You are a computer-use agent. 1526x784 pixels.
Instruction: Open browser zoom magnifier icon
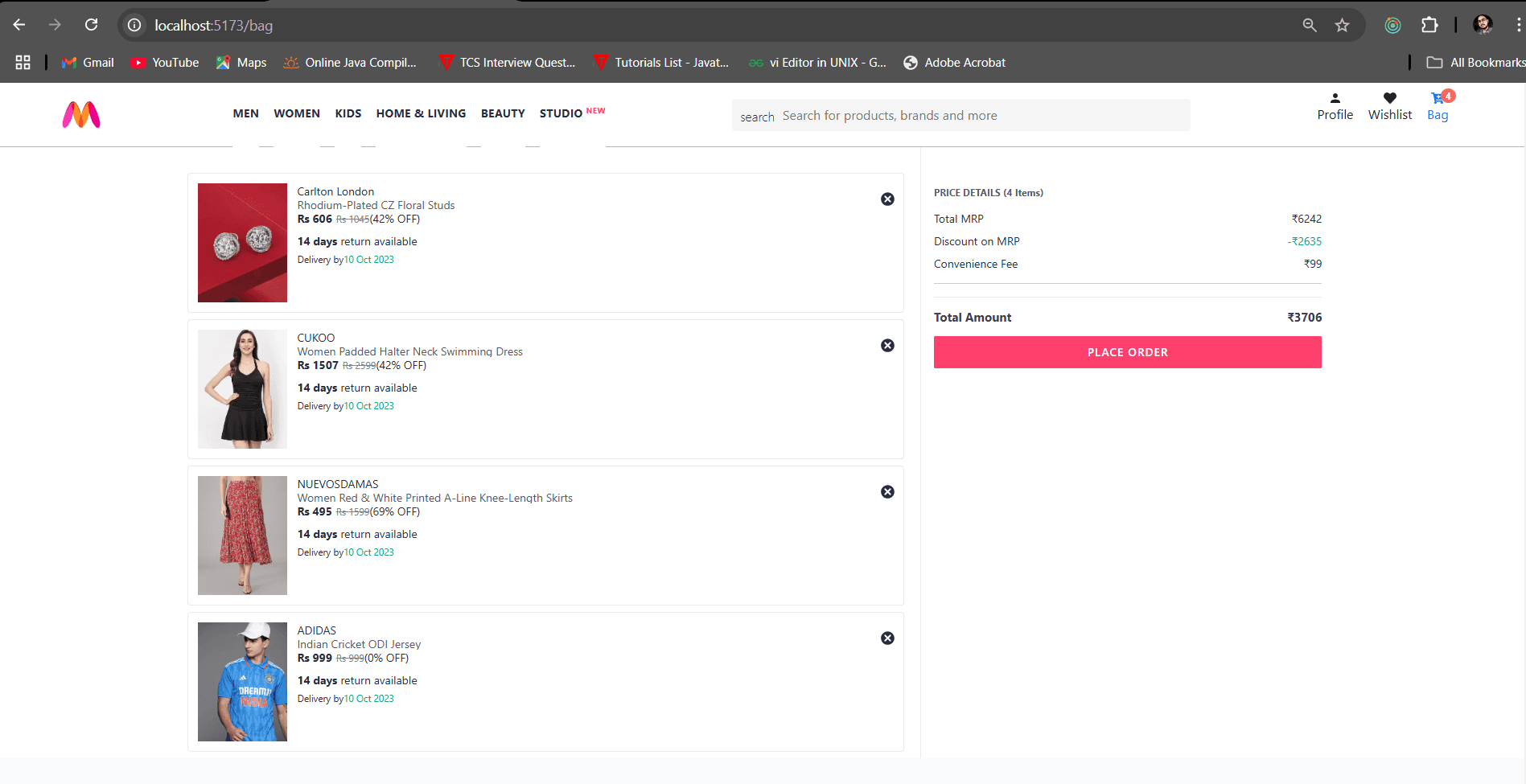[1310, 25]
